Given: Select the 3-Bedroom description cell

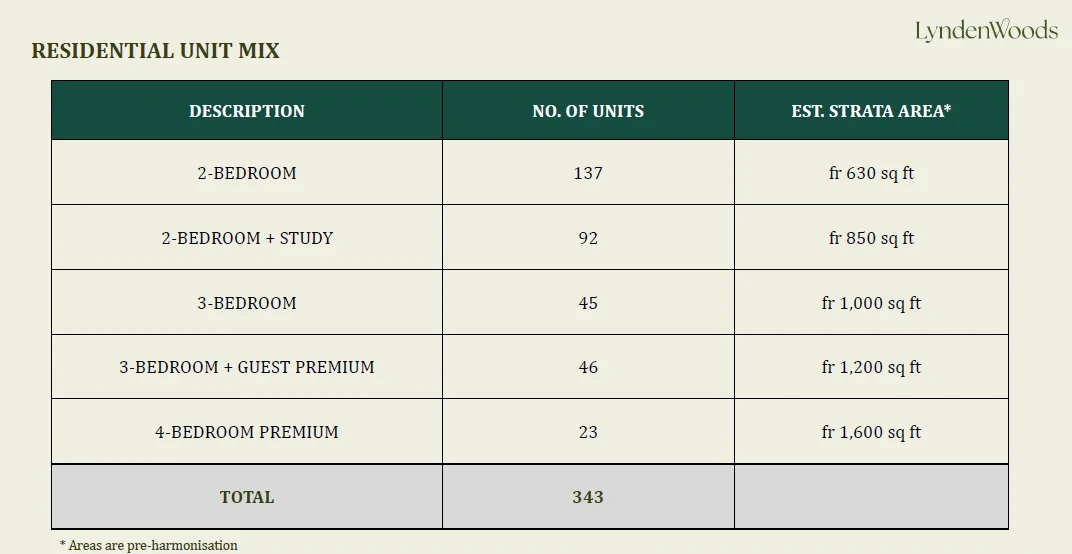Looking at the screenshot, I should [247, 303].
